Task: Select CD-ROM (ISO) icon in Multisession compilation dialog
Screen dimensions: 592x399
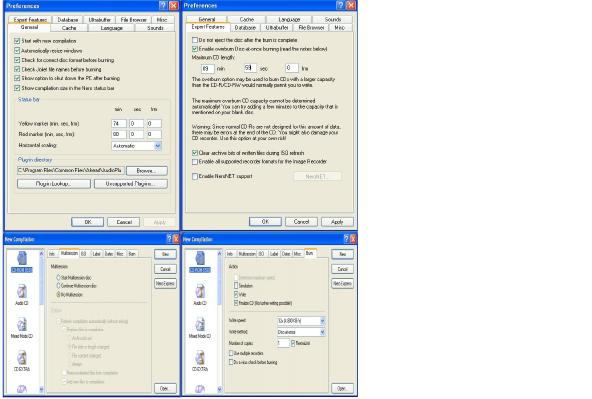Action: coord(22,259)
